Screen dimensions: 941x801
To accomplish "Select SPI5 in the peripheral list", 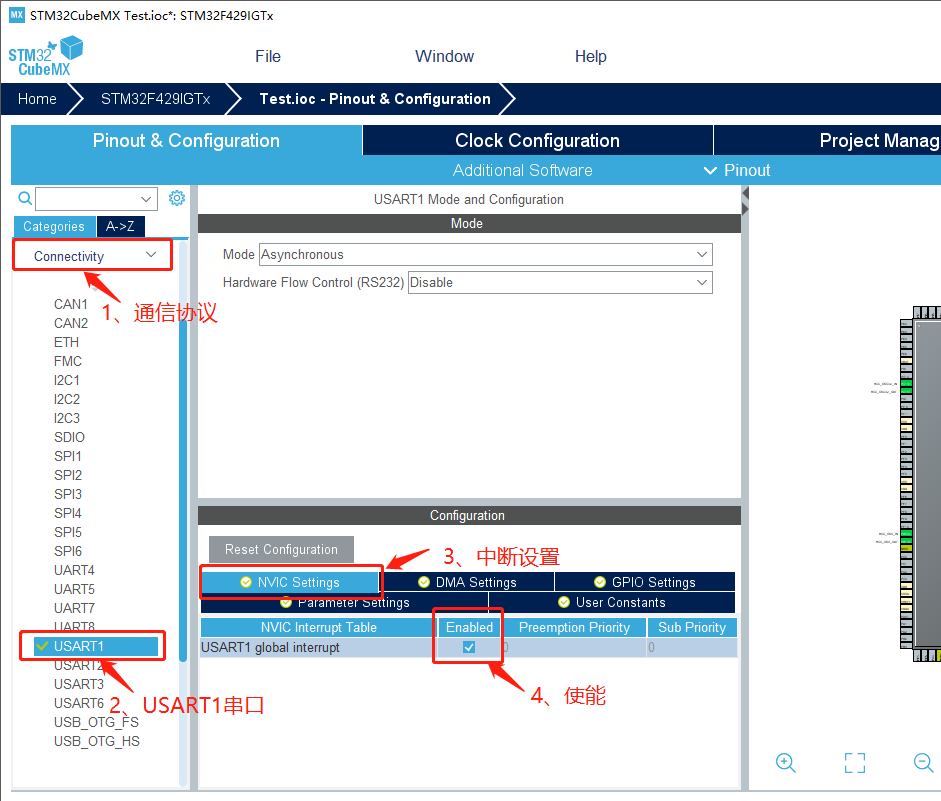I will [68, 532].
